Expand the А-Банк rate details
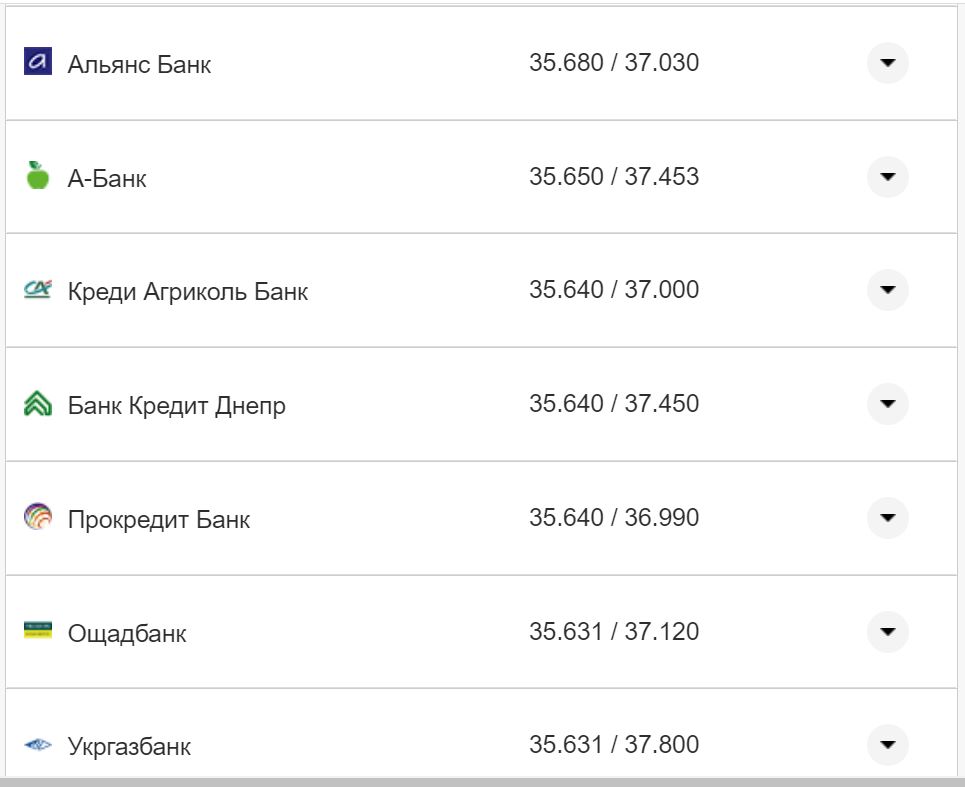 [x=888, y=176]
